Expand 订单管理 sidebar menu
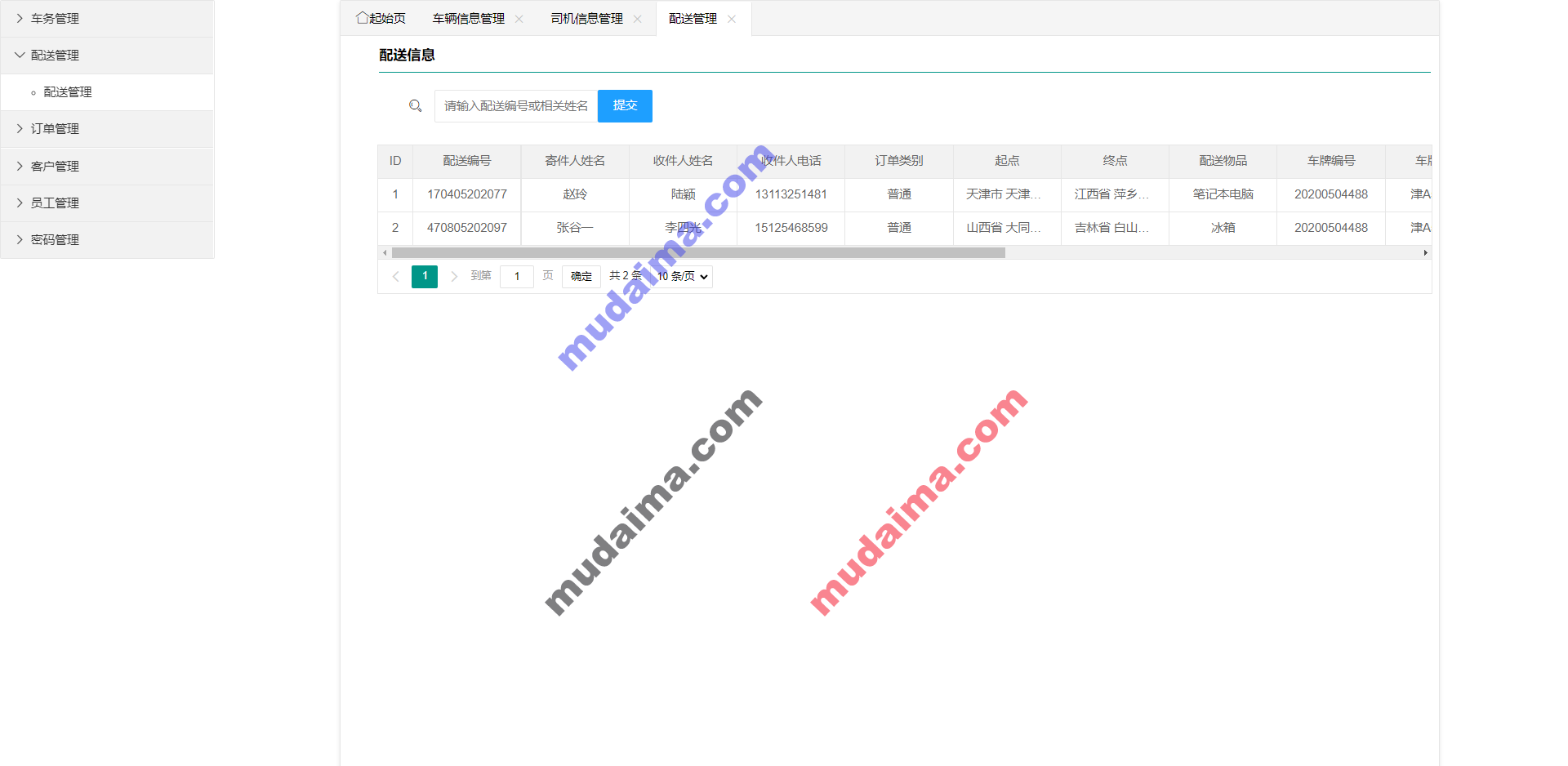Image resolution: width=1568 pixels, height=766 pixels. pos(107,129)
